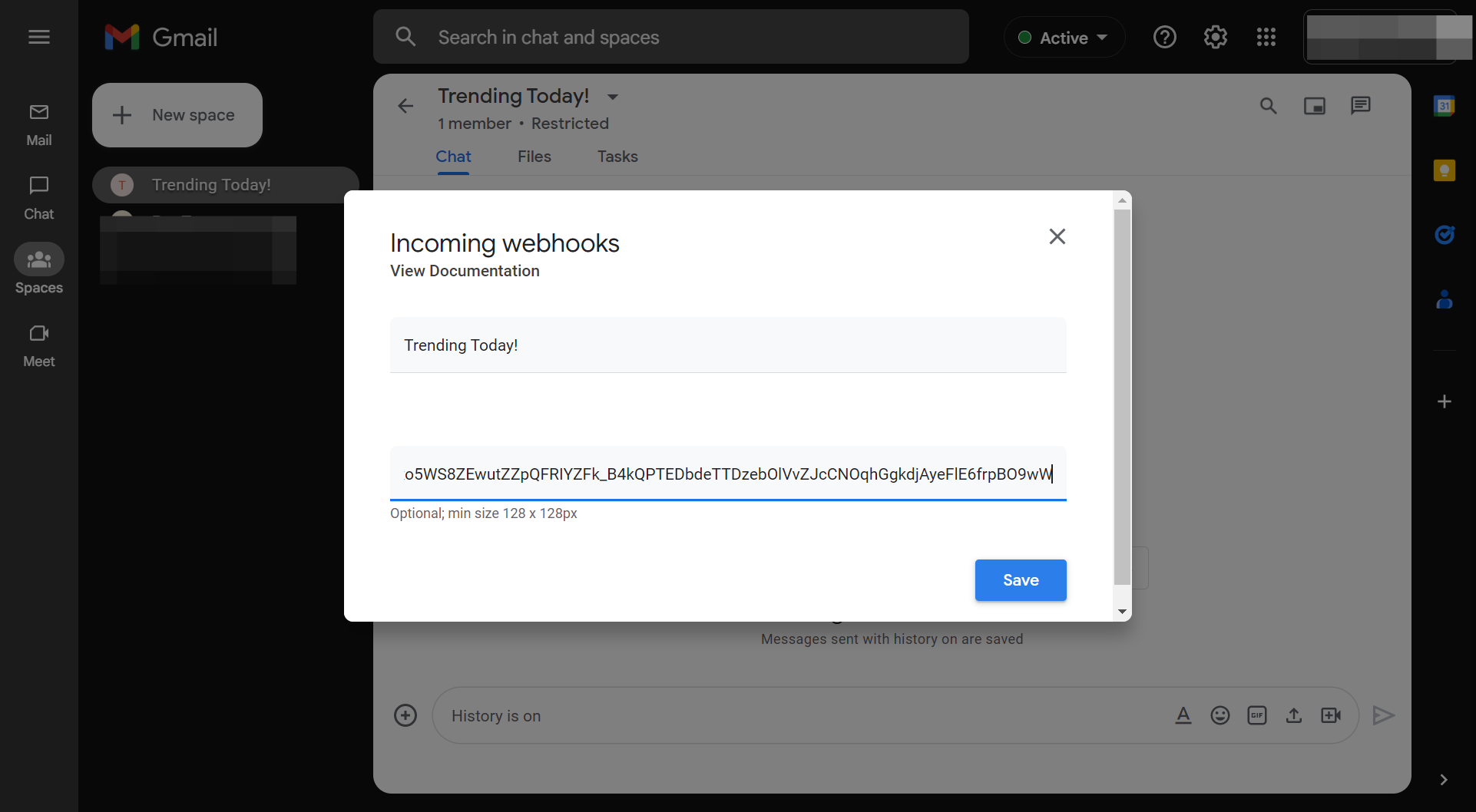Image resolution: width=1476 pixels, height=812 pixels.
Task: Click the search in chat and spaces box
Action: (671, 37)
